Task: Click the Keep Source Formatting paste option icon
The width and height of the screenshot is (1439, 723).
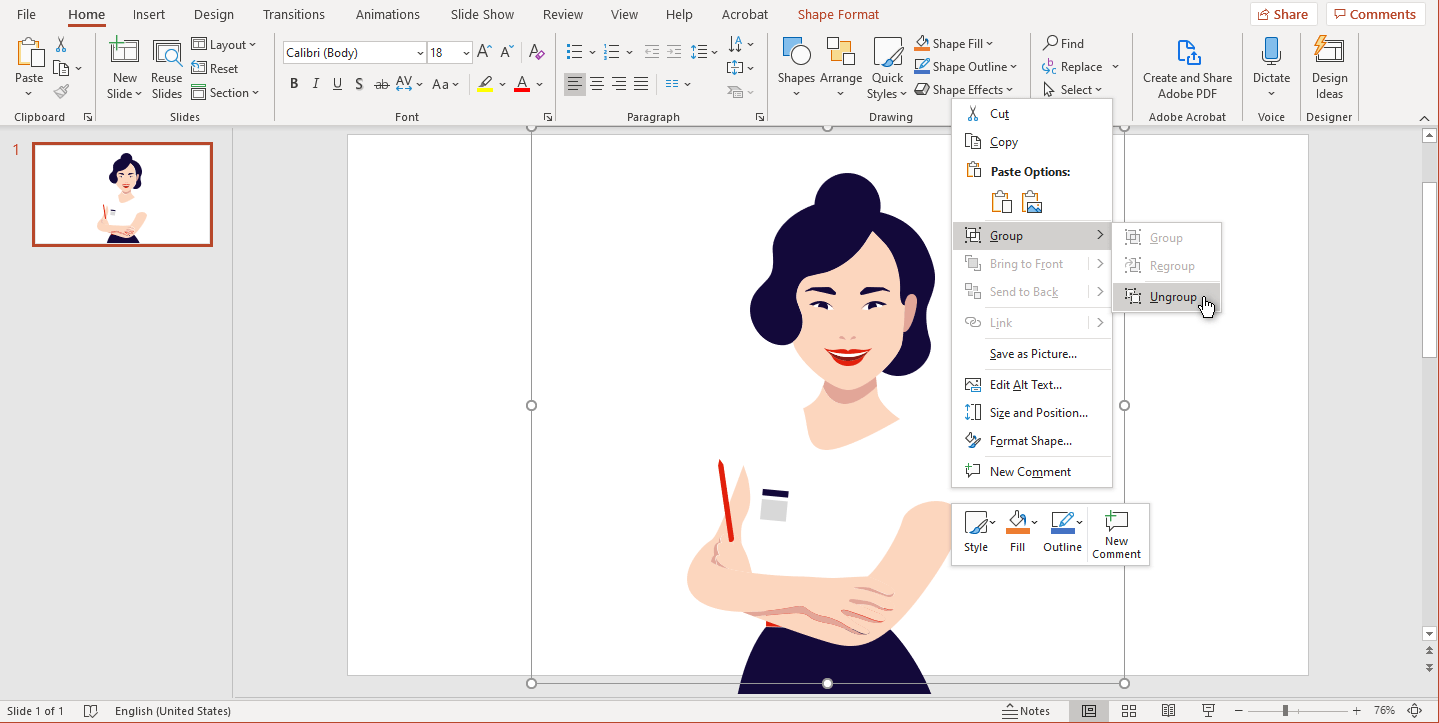Action: pos(1001,202)
